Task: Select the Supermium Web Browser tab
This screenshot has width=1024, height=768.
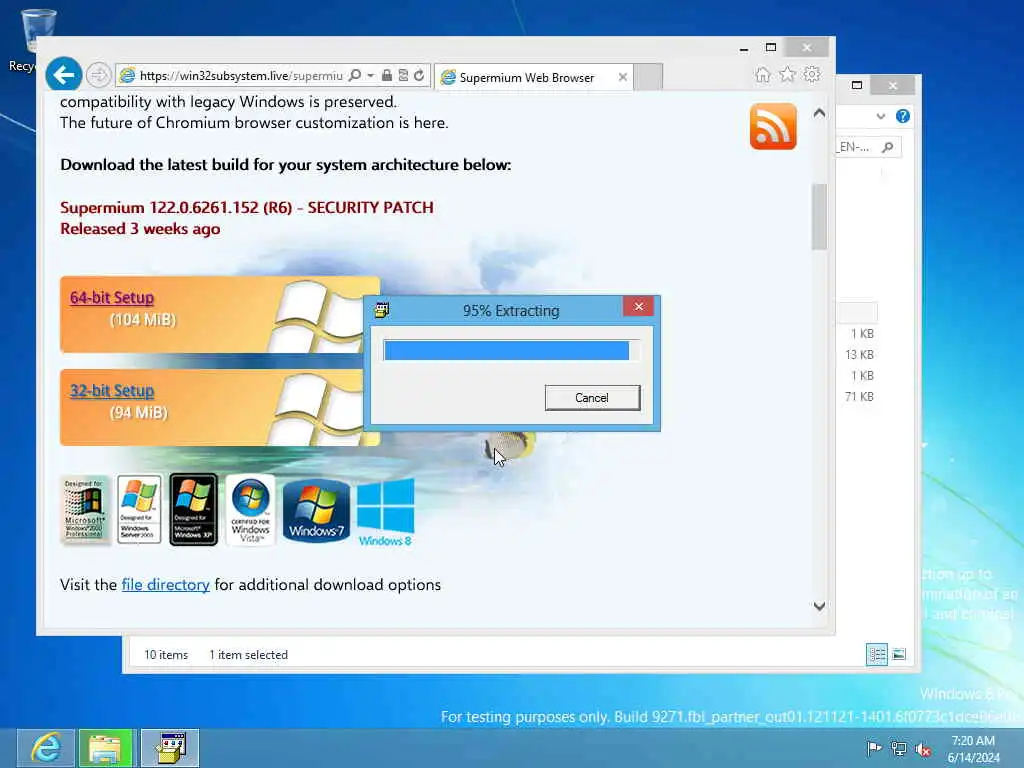Action: [x=526, y=78]
